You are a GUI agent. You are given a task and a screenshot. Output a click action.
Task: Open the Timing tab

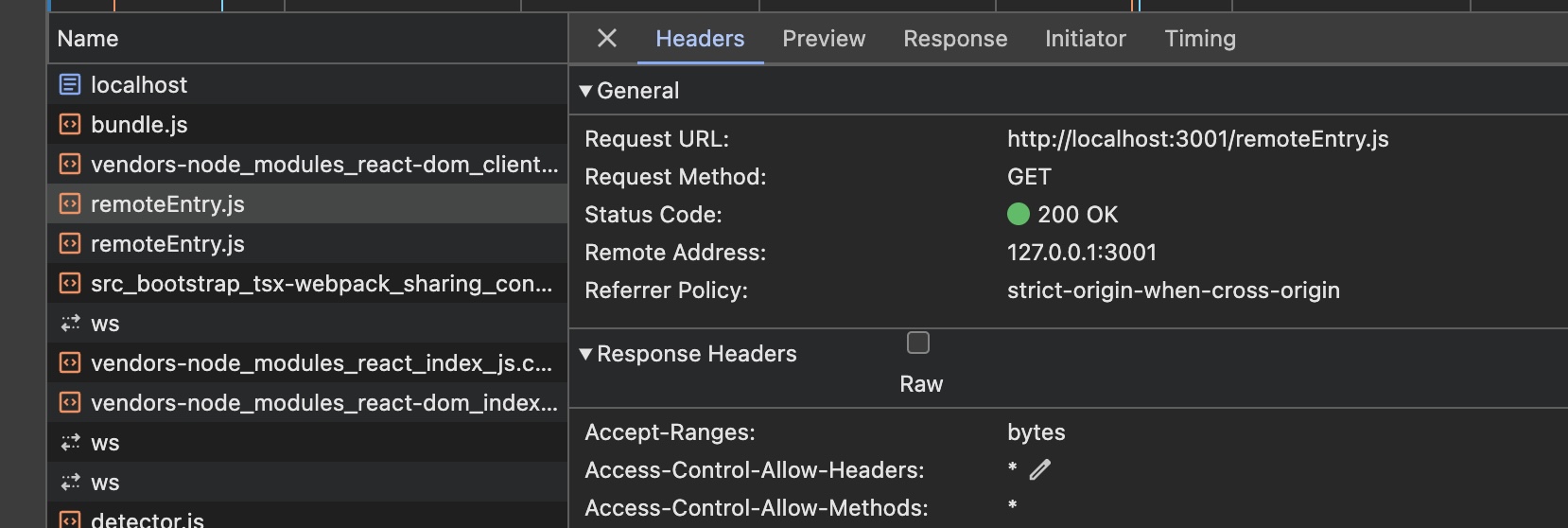click(1200, 39)
